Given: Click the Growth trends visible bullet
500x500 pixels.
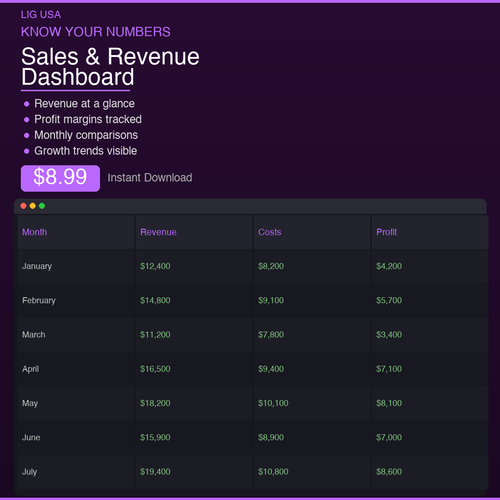Looking at the screenshot, I should pos(86,151).
